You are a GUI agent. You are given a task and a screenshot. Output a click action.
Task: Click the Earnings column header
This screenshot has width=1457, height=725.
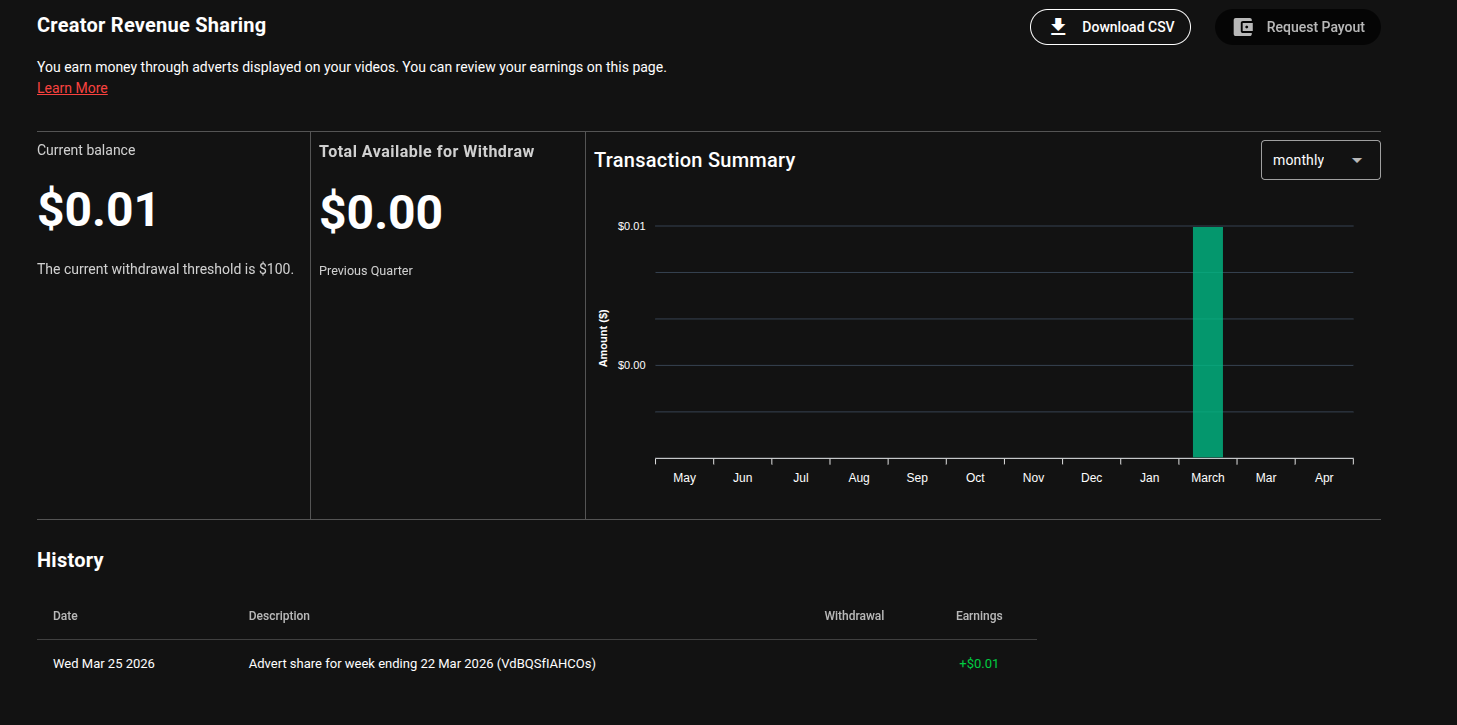coord(978,616)
